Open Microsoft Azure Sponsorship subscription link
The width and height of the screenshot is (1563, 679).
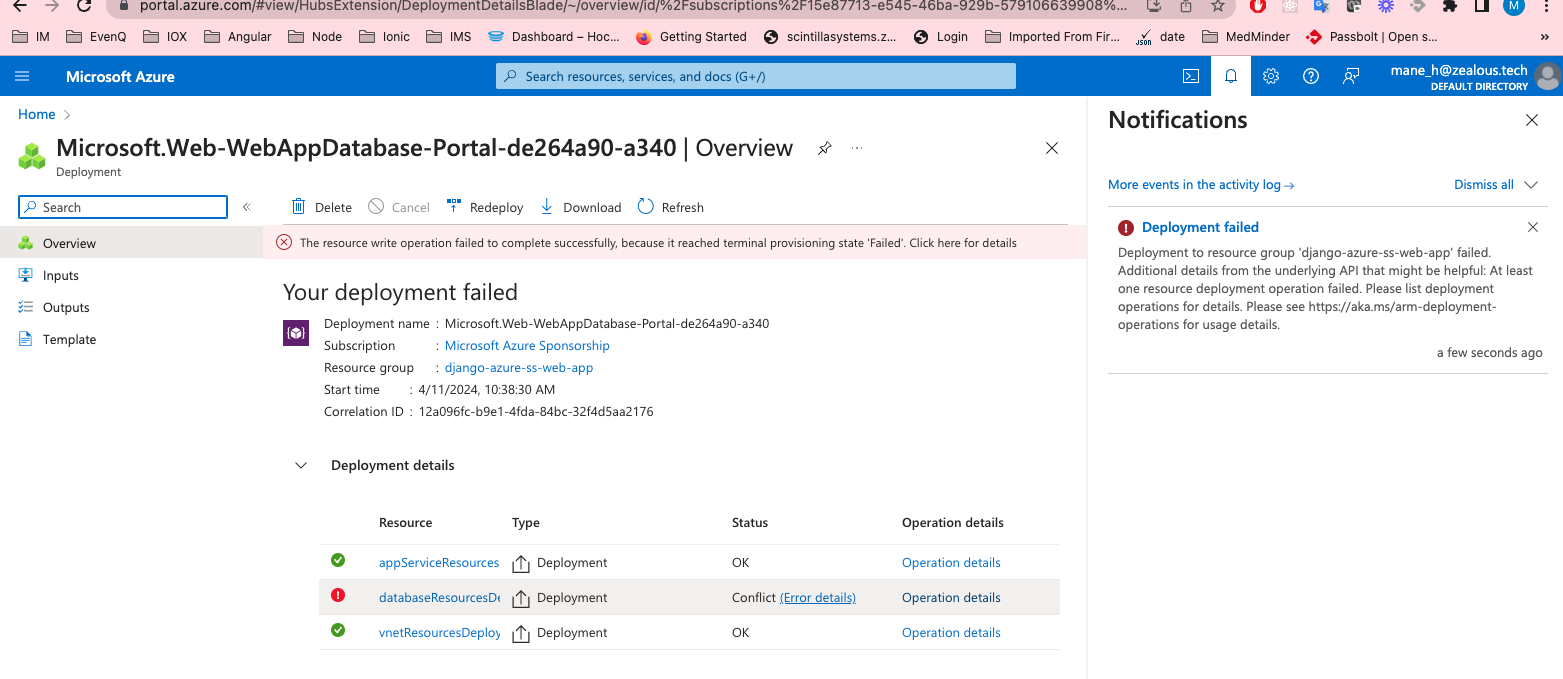(527, 346)
